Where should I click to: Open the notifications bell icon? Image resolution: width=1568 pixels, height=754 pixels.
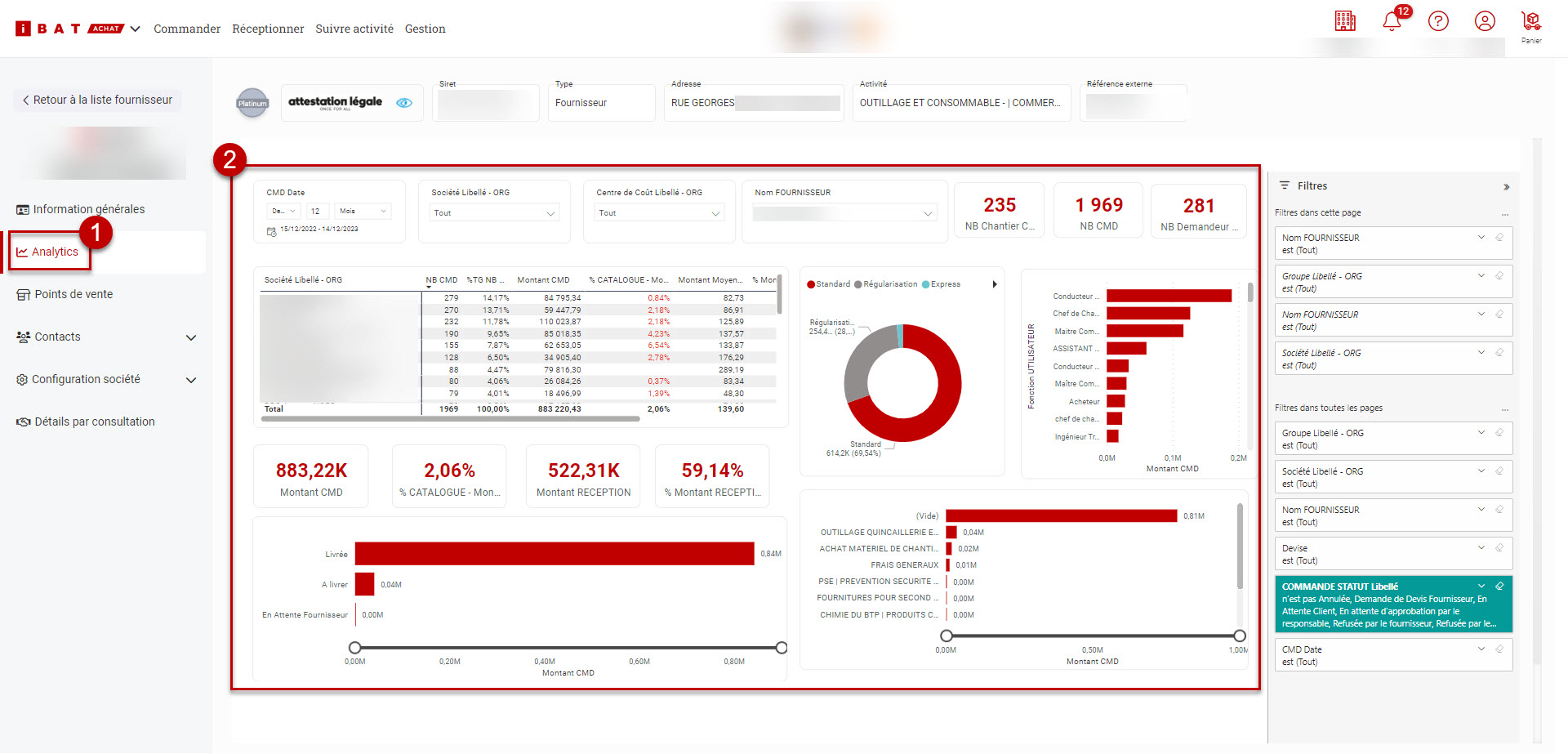point(1392,22)
